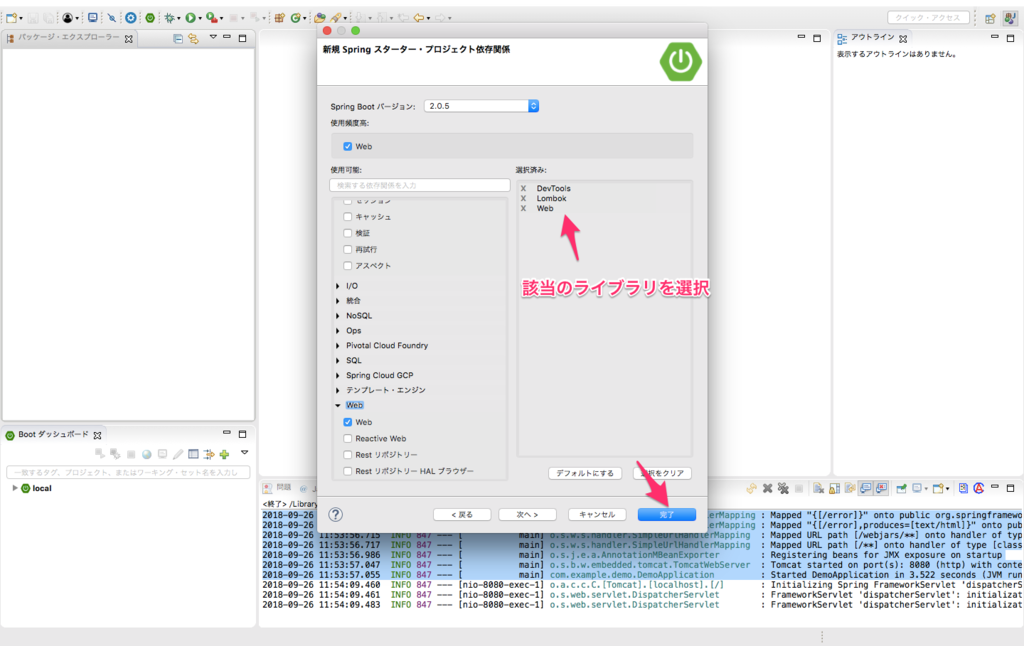Click the Boot Dashboard tag filter field

(128, 472)
